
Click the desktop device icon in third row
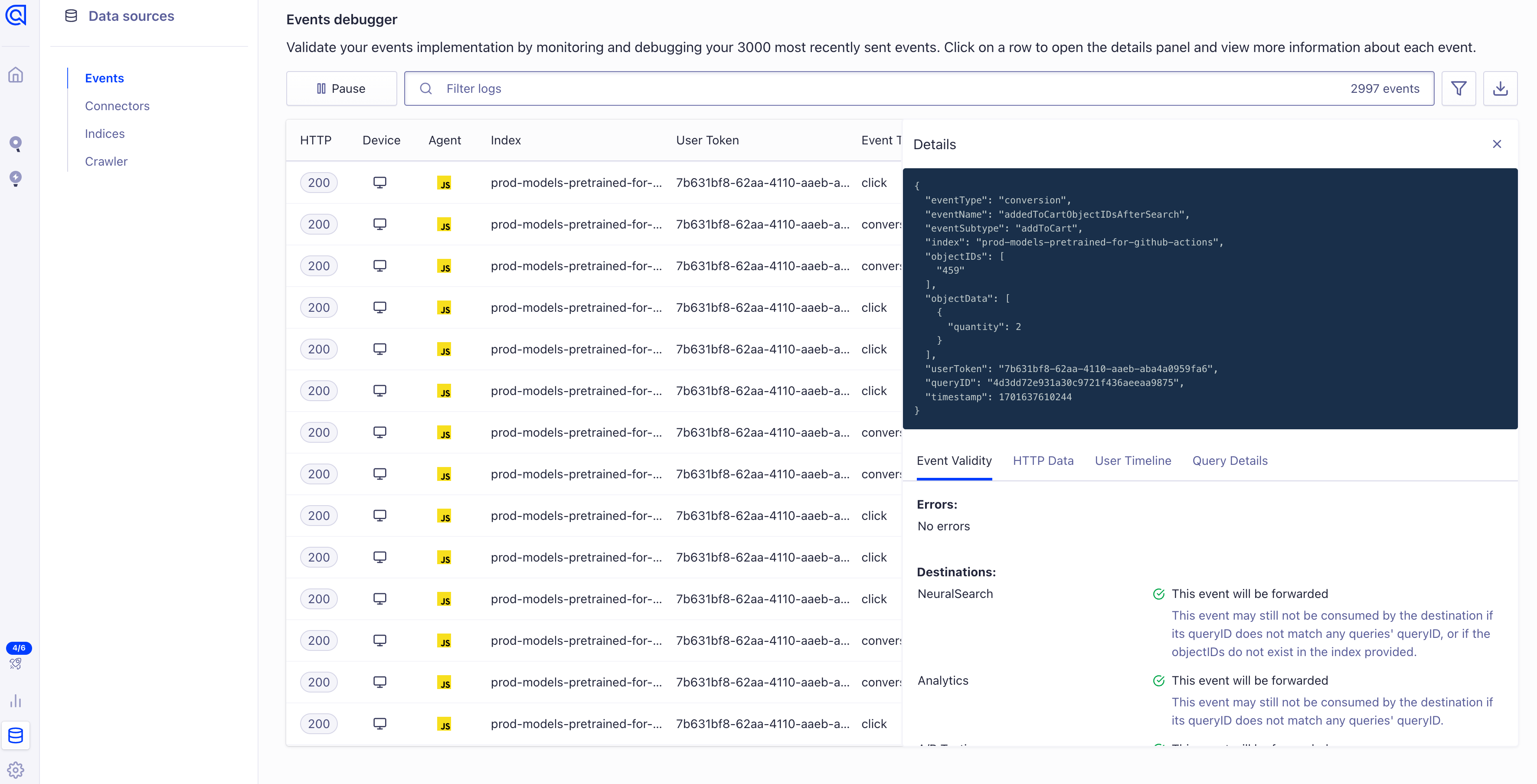click(x=379, y=265)
